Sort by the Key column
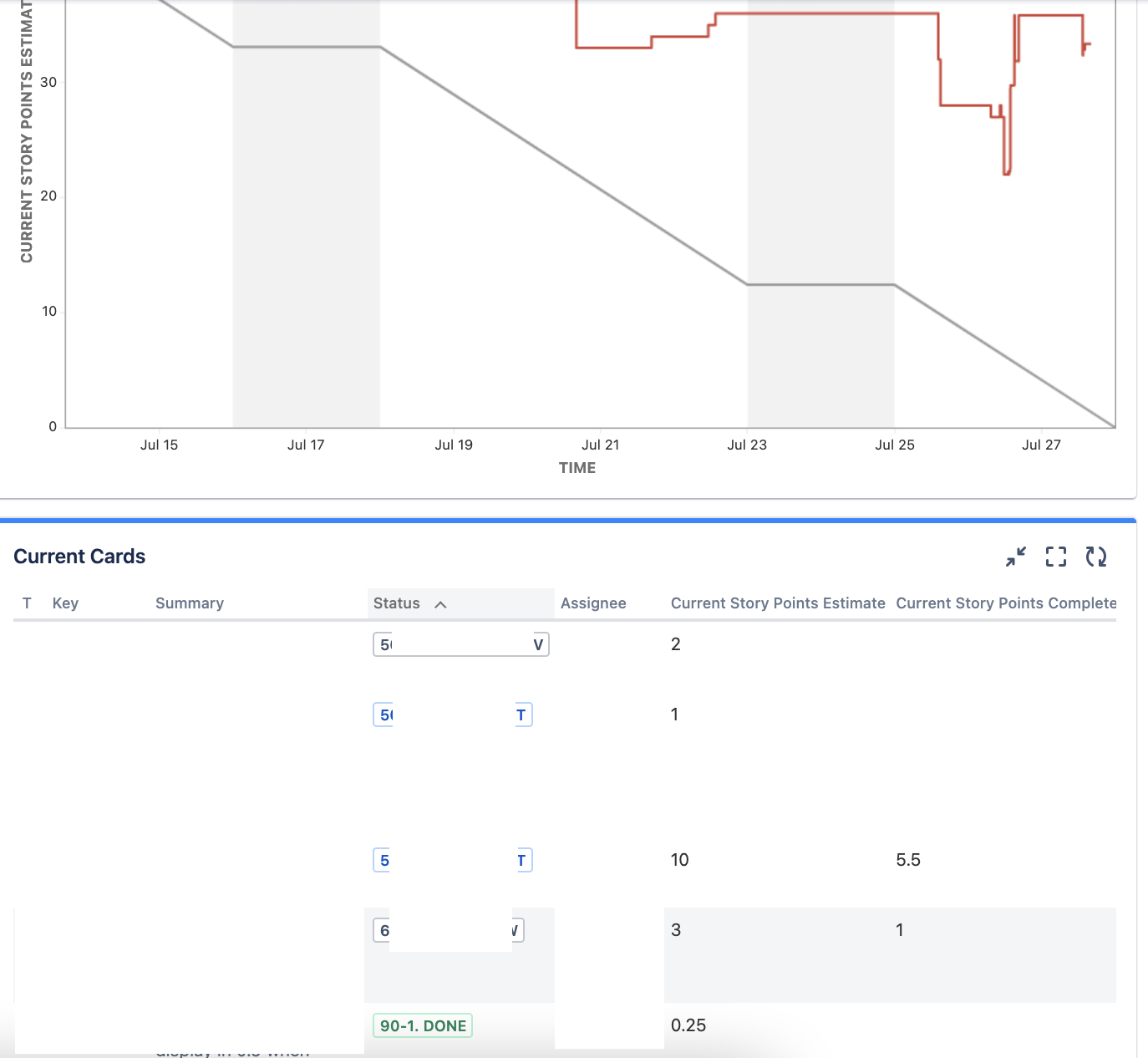 (65, 603)
